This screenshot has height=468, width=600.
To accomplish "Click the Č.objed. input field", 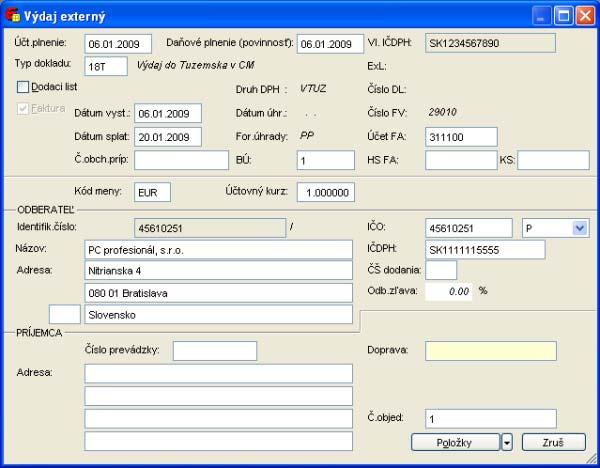I will pos(491,419).
